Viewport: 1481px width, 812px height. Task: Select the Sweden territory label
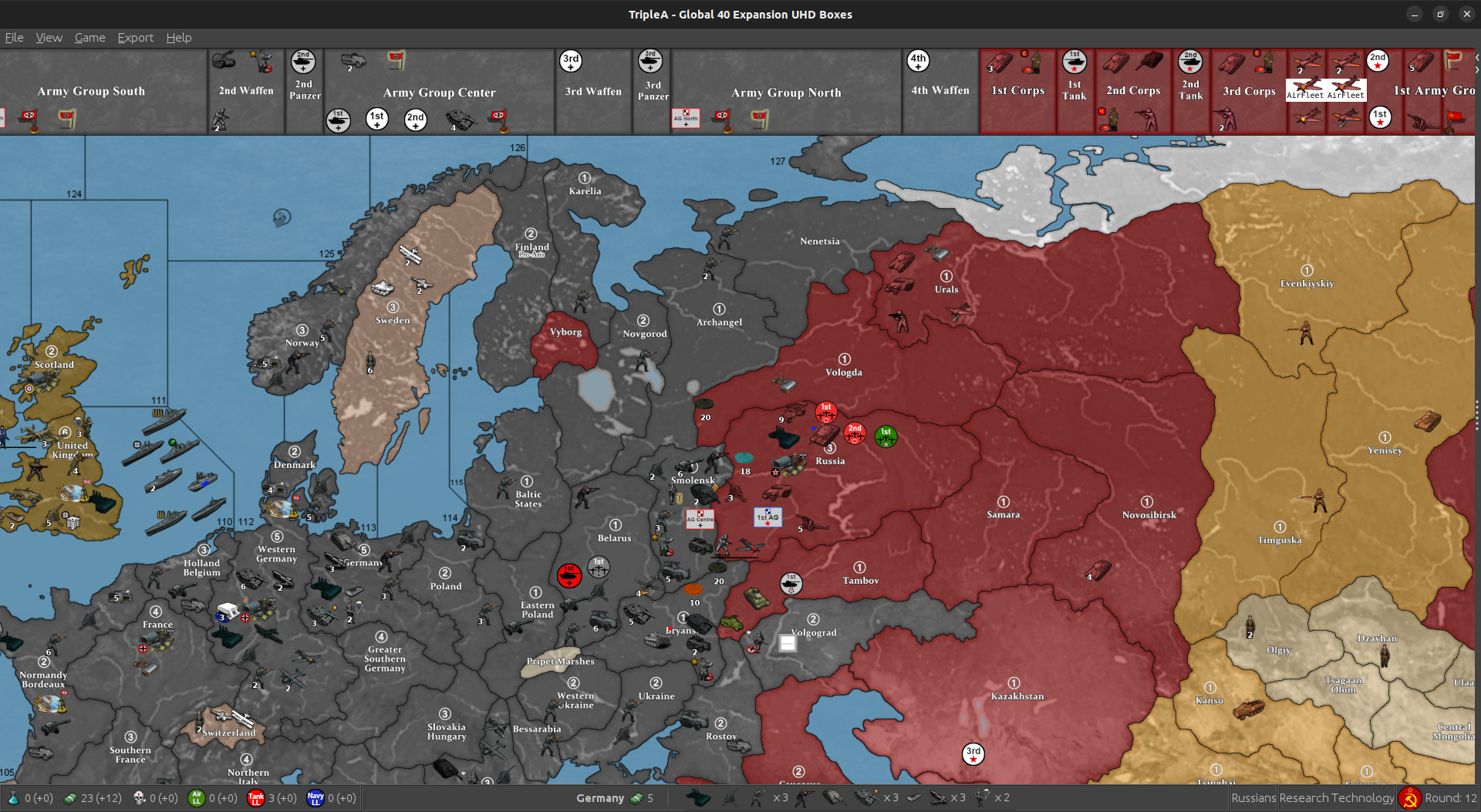coord(393,320)
